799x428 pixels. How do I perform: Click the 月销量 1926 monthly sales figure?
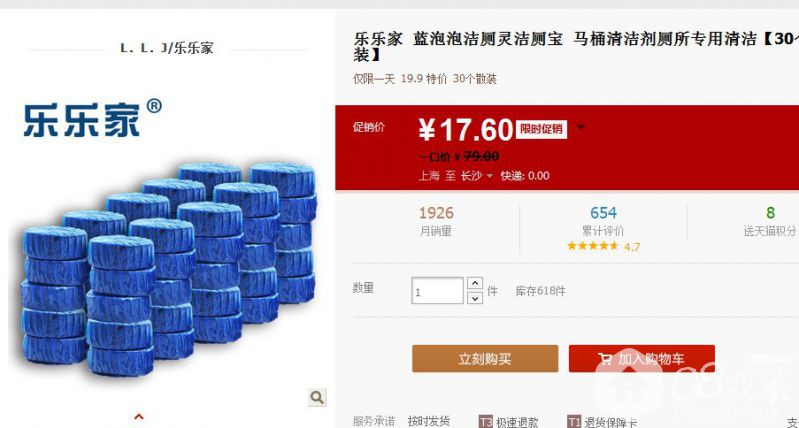tap(436, 221)
